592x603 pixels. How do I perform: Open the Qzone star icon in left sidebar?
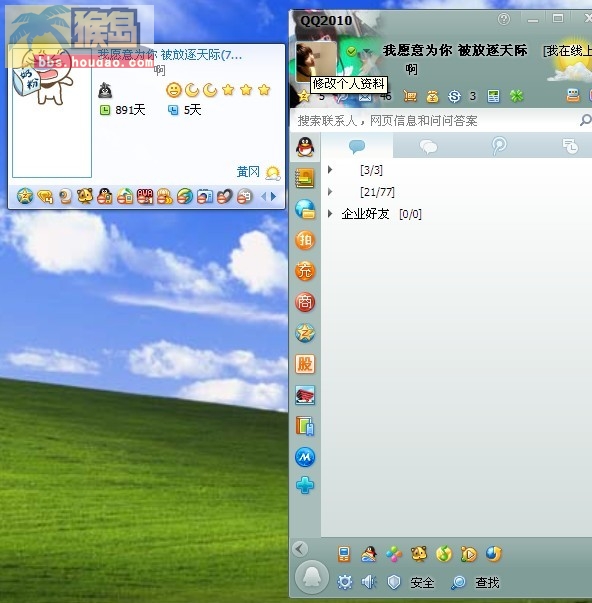pyautogui.click(x=305, y=333)
